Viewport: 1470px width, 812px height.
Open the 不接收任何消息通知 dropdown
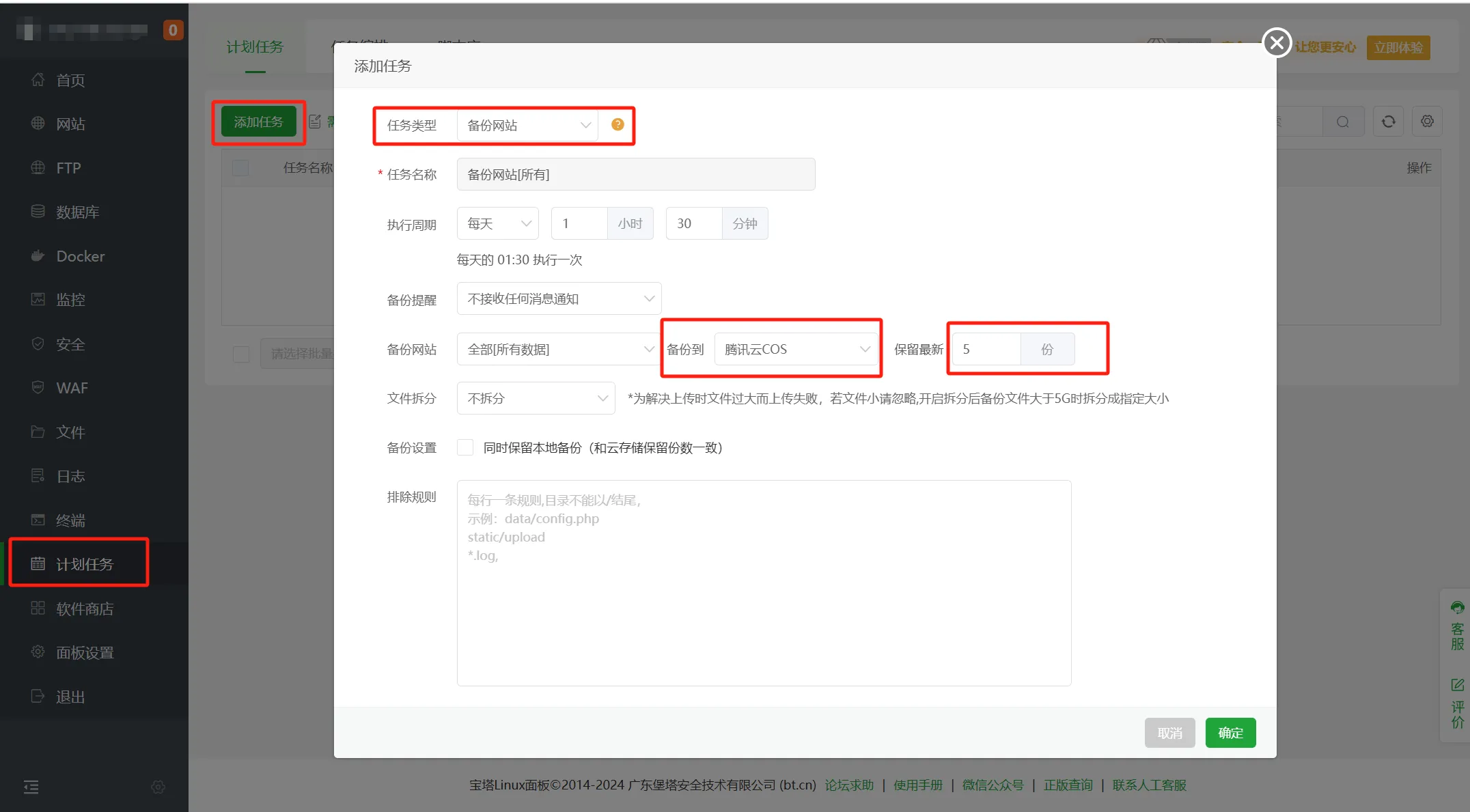[x=559, y=298]
